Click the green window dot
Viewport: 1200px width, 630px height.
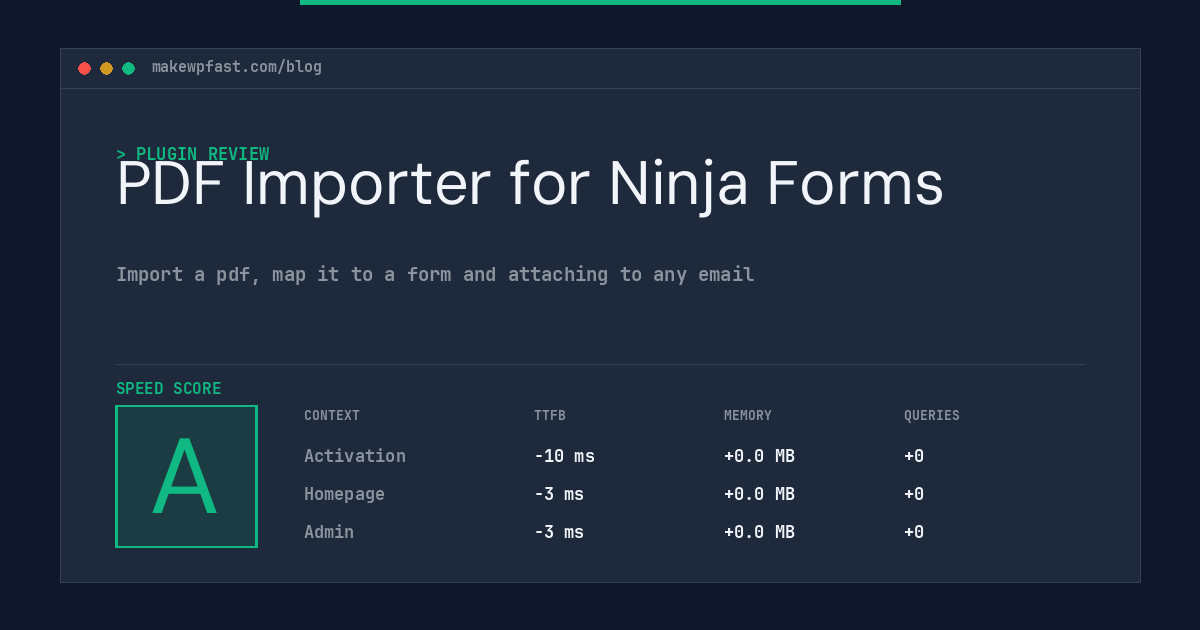tap(128, 68)
